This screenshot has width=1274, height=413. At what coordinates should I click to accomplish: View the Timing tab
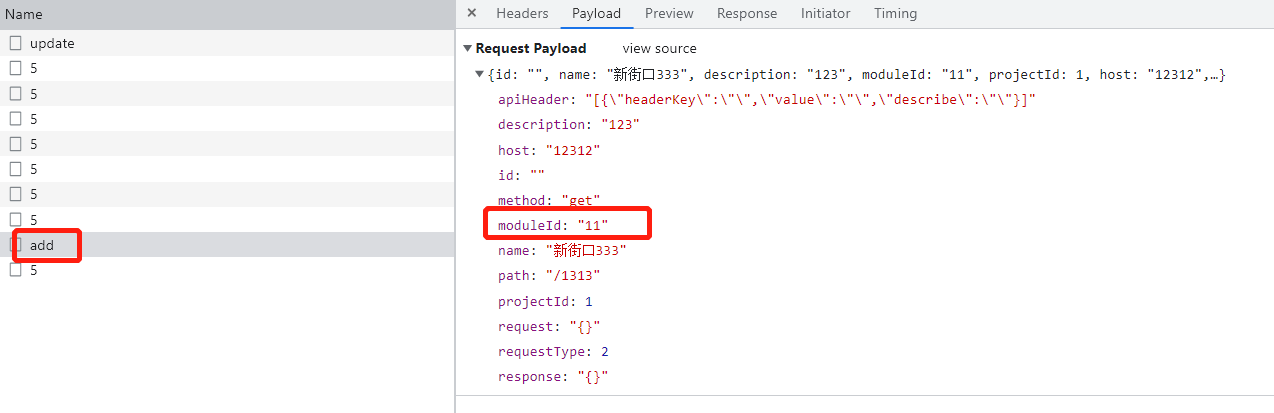coord(895,13)
